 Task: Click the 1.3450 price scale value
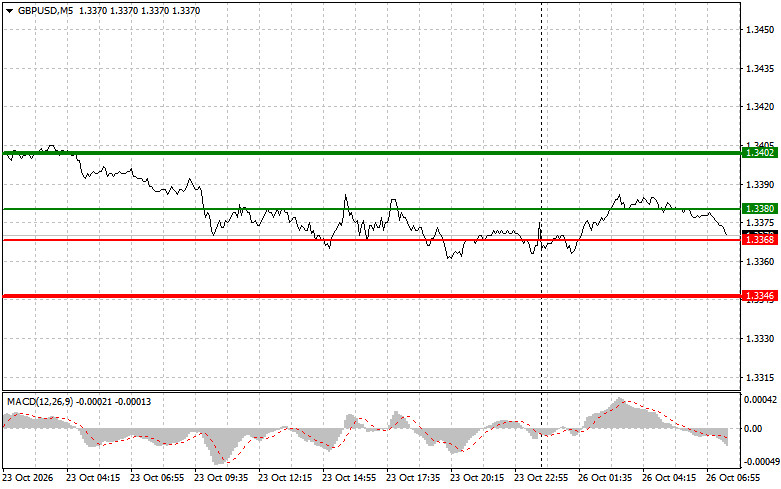(x=760, y=29)
